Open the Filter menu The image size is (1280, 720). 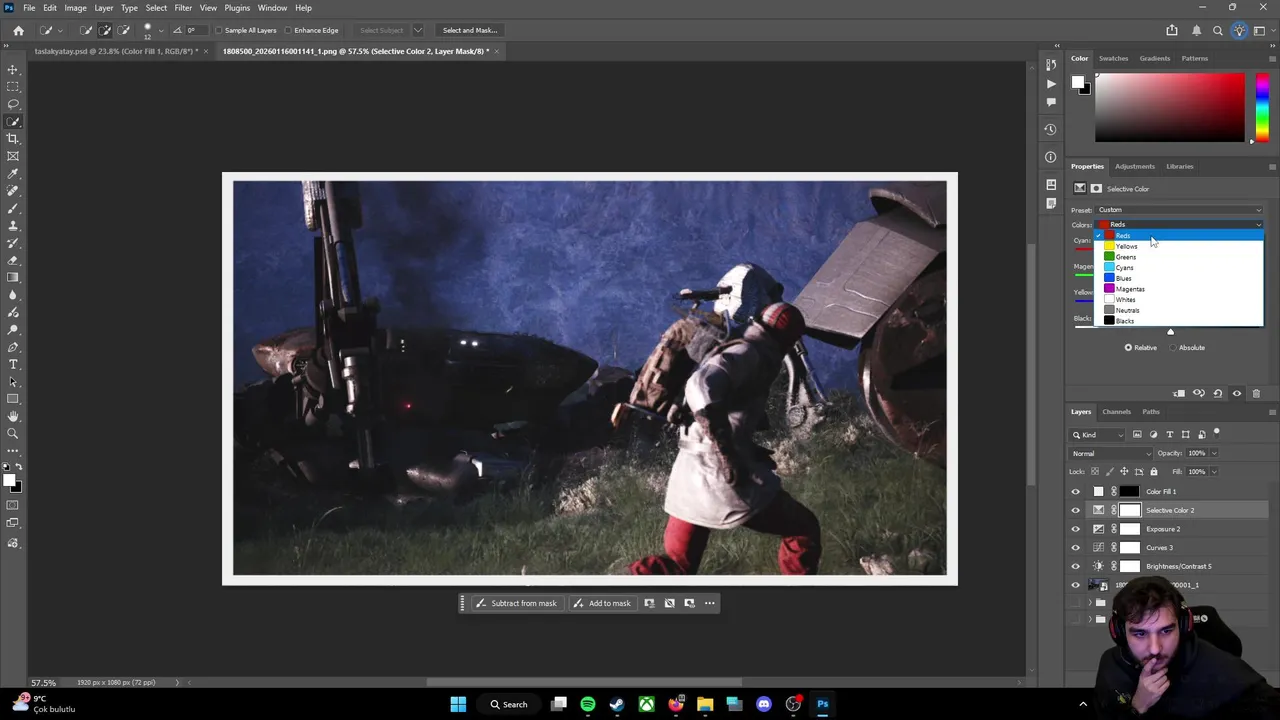point(183,8)
